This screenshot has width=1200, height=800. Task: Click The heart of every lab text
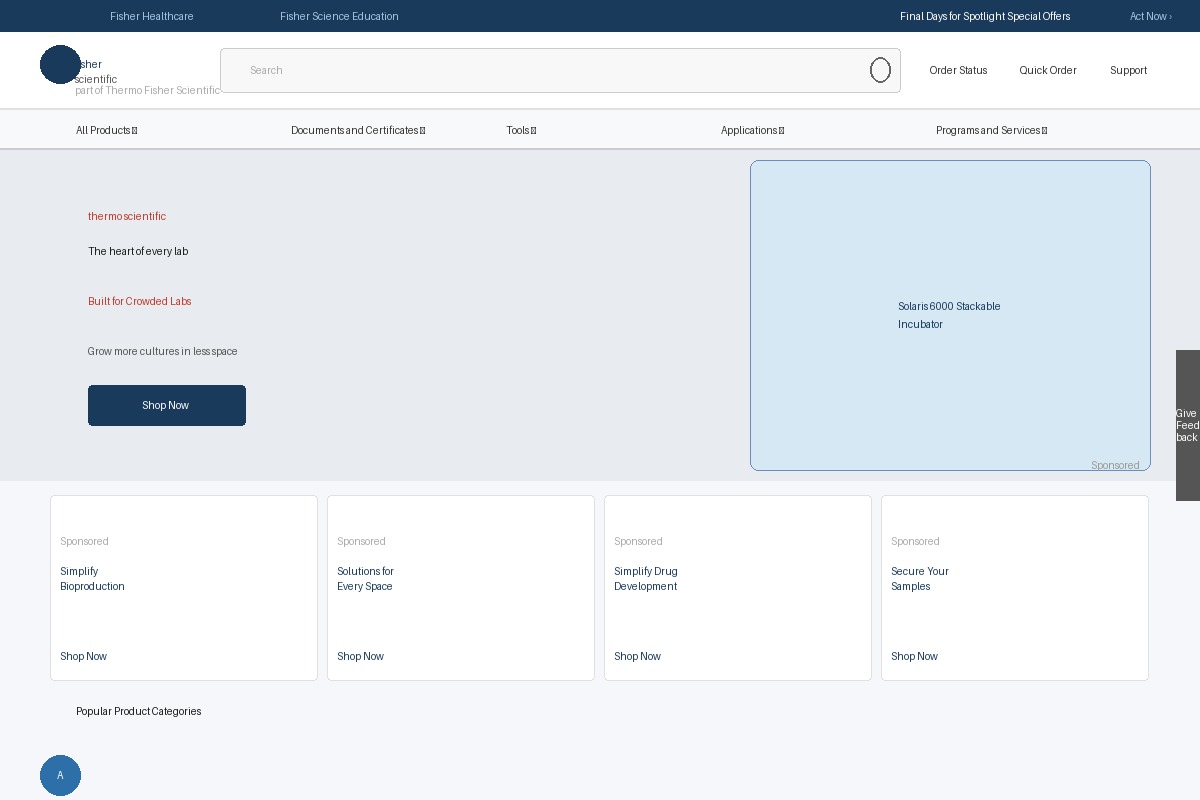click(138, 251)
